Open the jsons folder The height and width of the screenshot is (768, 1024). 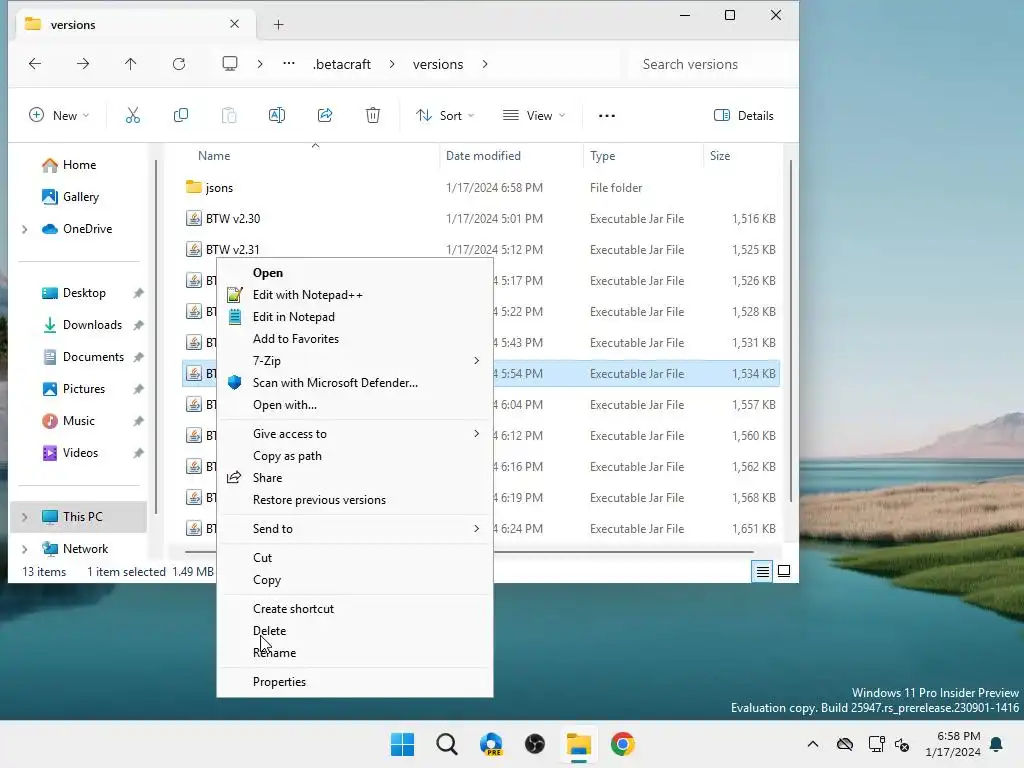click(219, 188)
